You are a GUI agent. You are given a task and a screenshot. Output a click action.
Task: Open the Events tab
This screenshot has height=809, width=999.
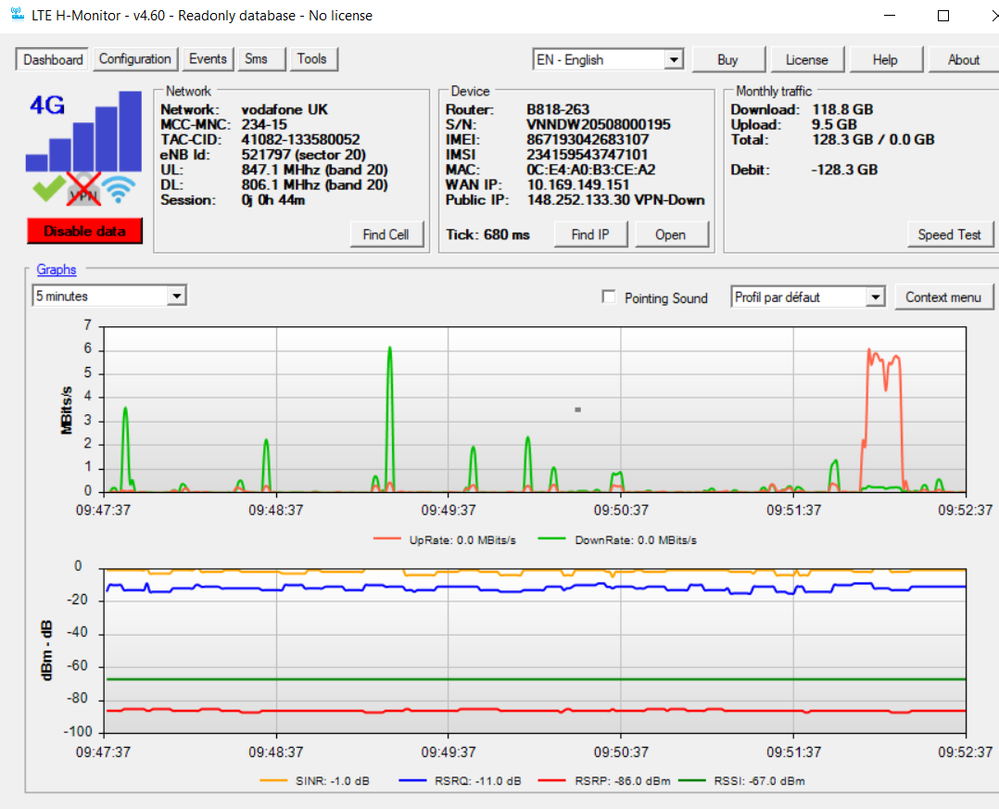(207, 59)
